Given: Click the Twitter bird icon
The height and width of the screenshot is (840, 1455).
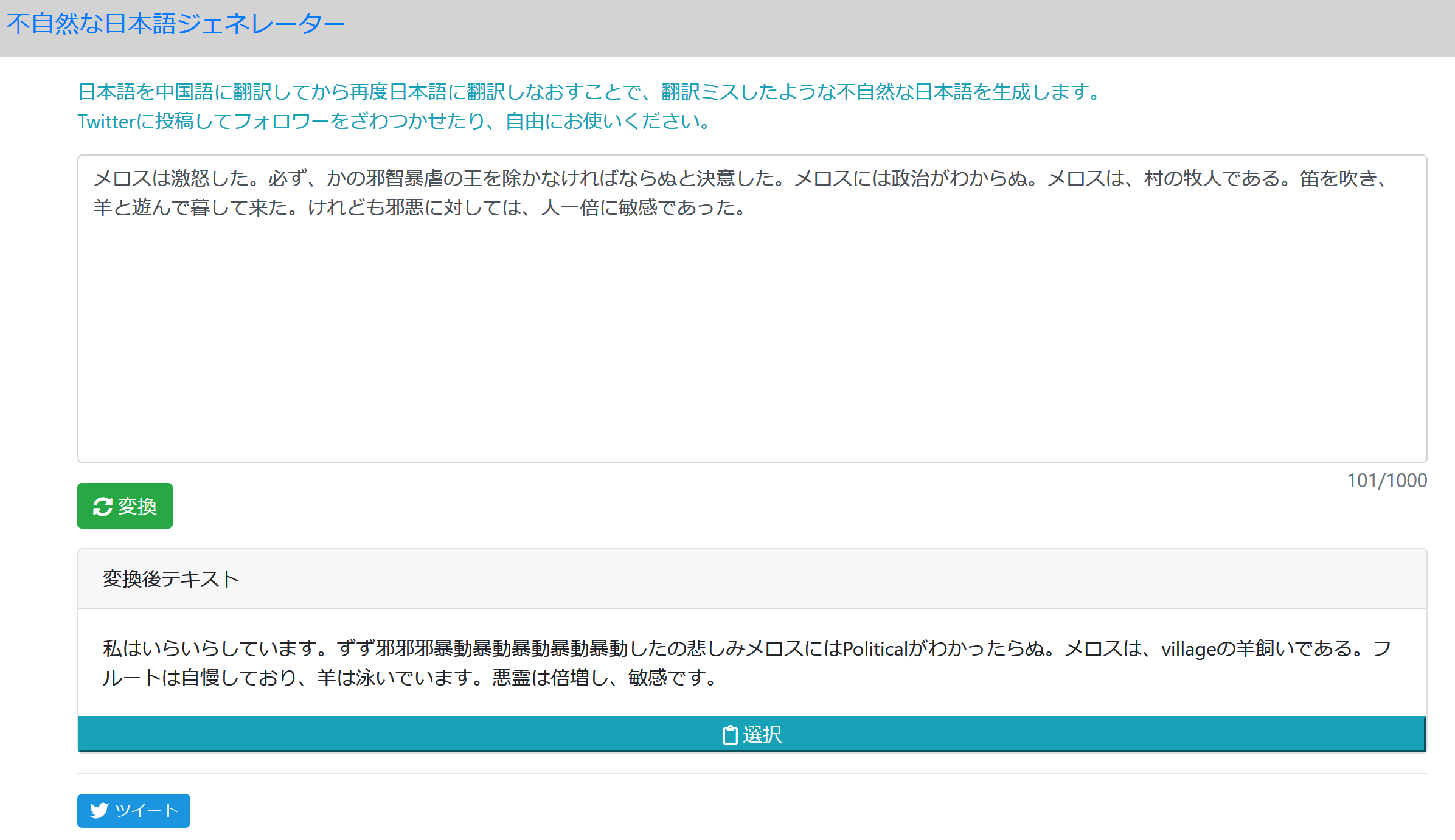Looking at the screenshot, I should click(99, 811).
